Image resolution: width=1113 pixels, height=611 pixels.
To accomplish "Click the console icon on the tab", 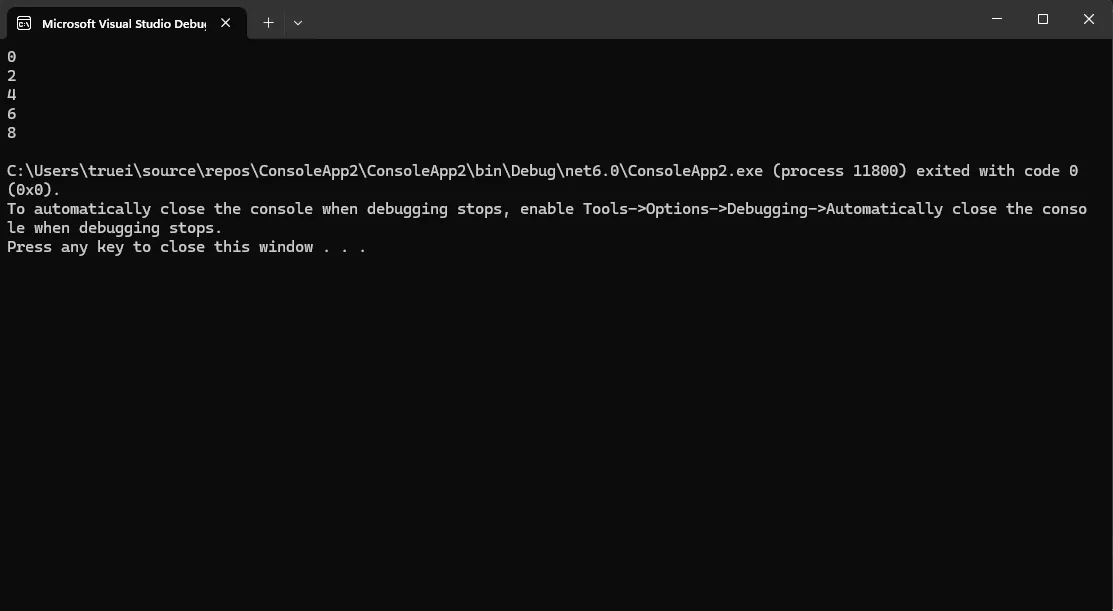I will point(23,23).
